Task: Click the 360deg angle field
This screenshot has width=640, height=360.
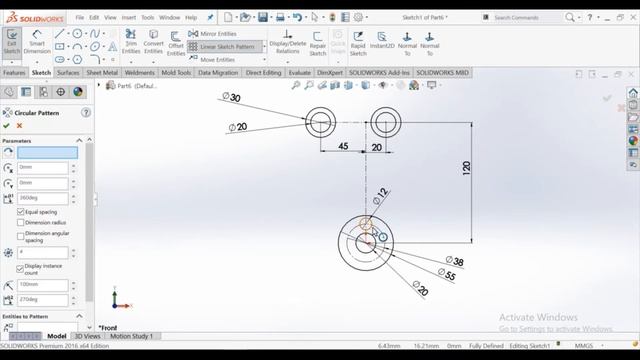Action: (42, 198)
